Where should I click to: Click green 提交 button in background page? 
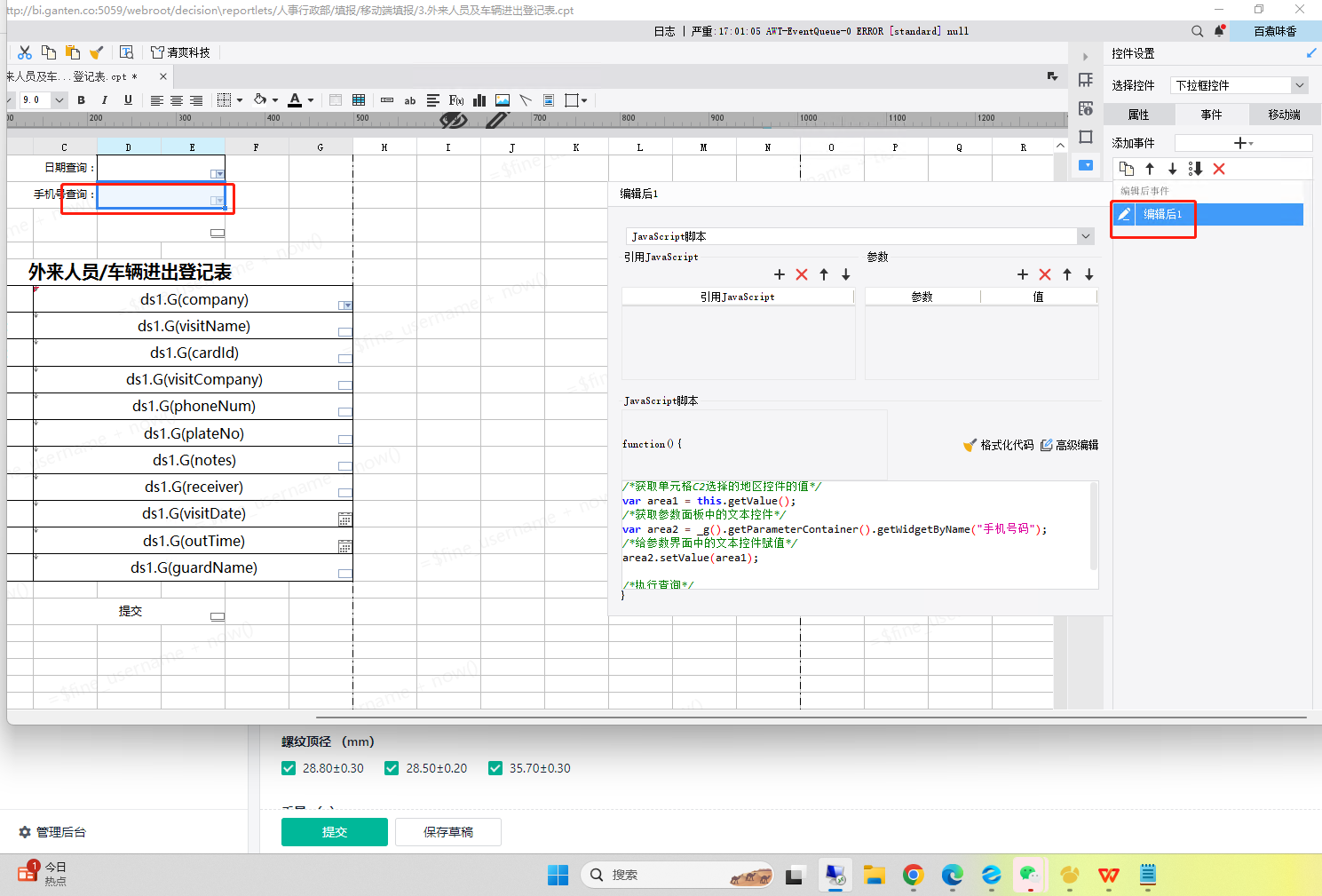point(335,832)
